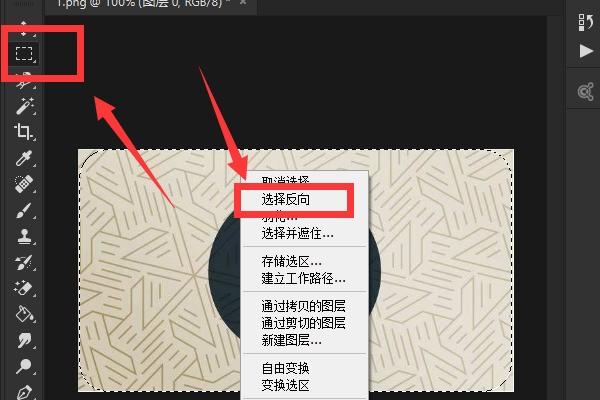Choose 选择反向 from context menu
This screenshot has width=600, height=400.
pyautogui.click(x=285, y=199)
